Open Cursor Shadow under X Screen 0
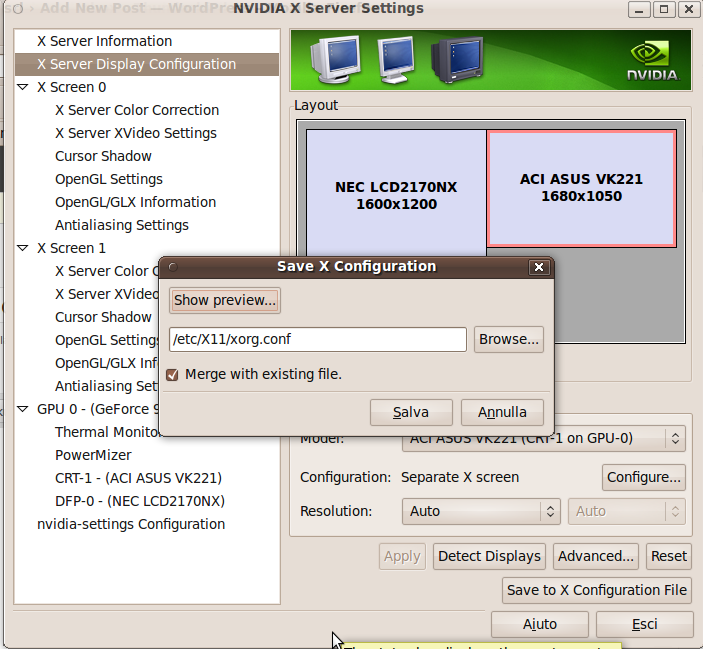The image size is (703, 649). click(x=103, y=156)
